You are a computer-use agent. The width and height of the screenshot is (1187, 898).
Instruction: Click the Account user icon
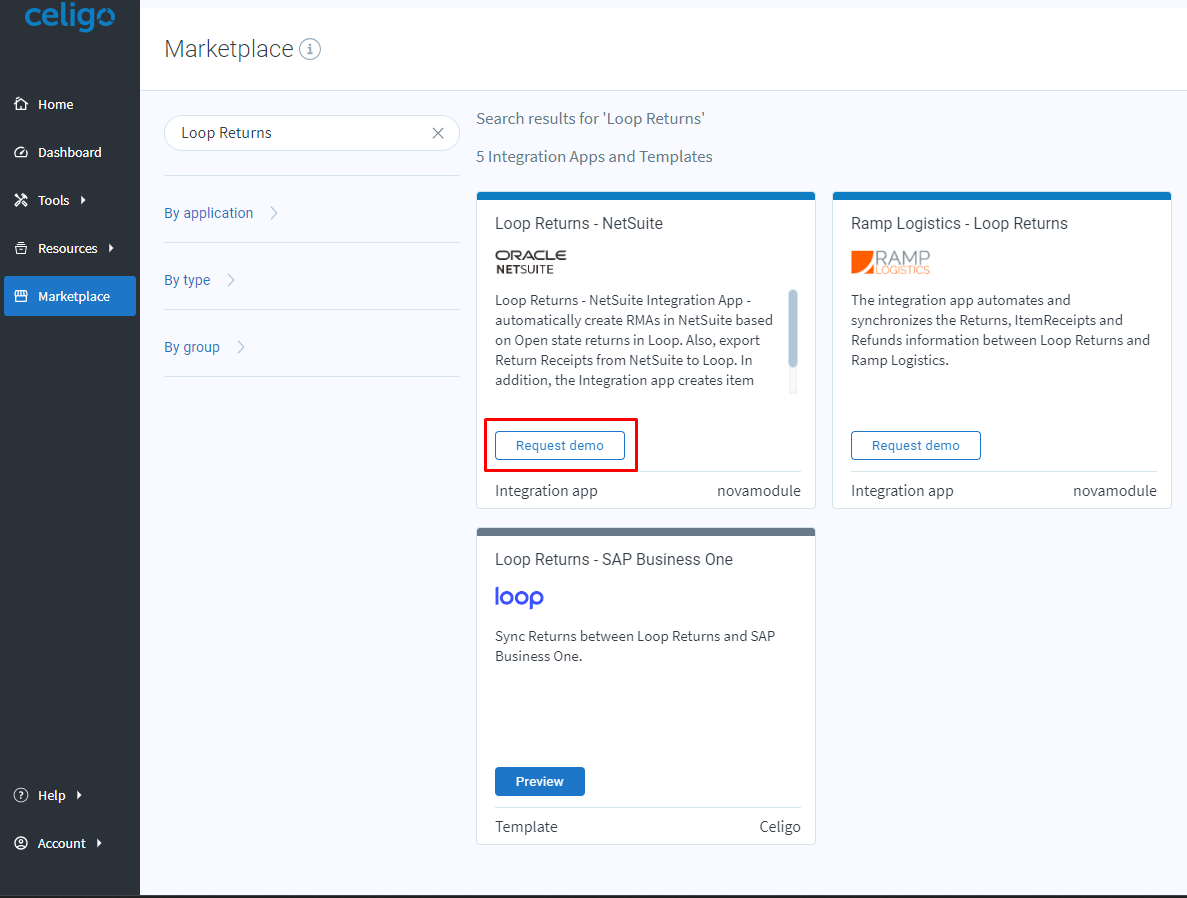[x=21, y=843]
